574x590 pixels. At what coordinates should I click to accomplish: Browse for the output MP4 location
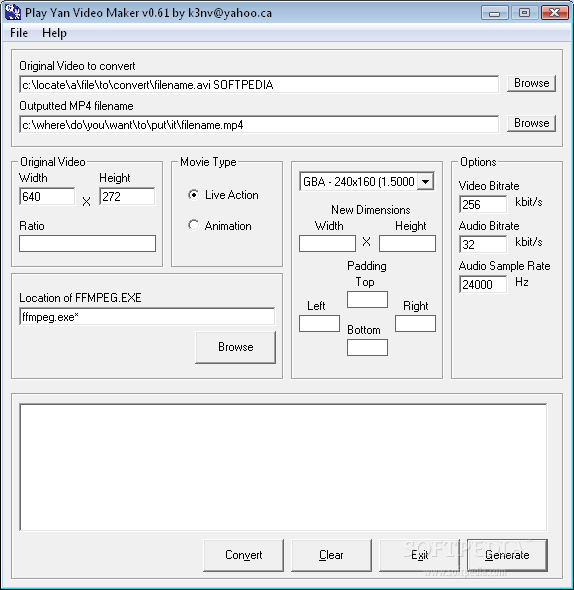pyautogui.click(x=531, y=123)
